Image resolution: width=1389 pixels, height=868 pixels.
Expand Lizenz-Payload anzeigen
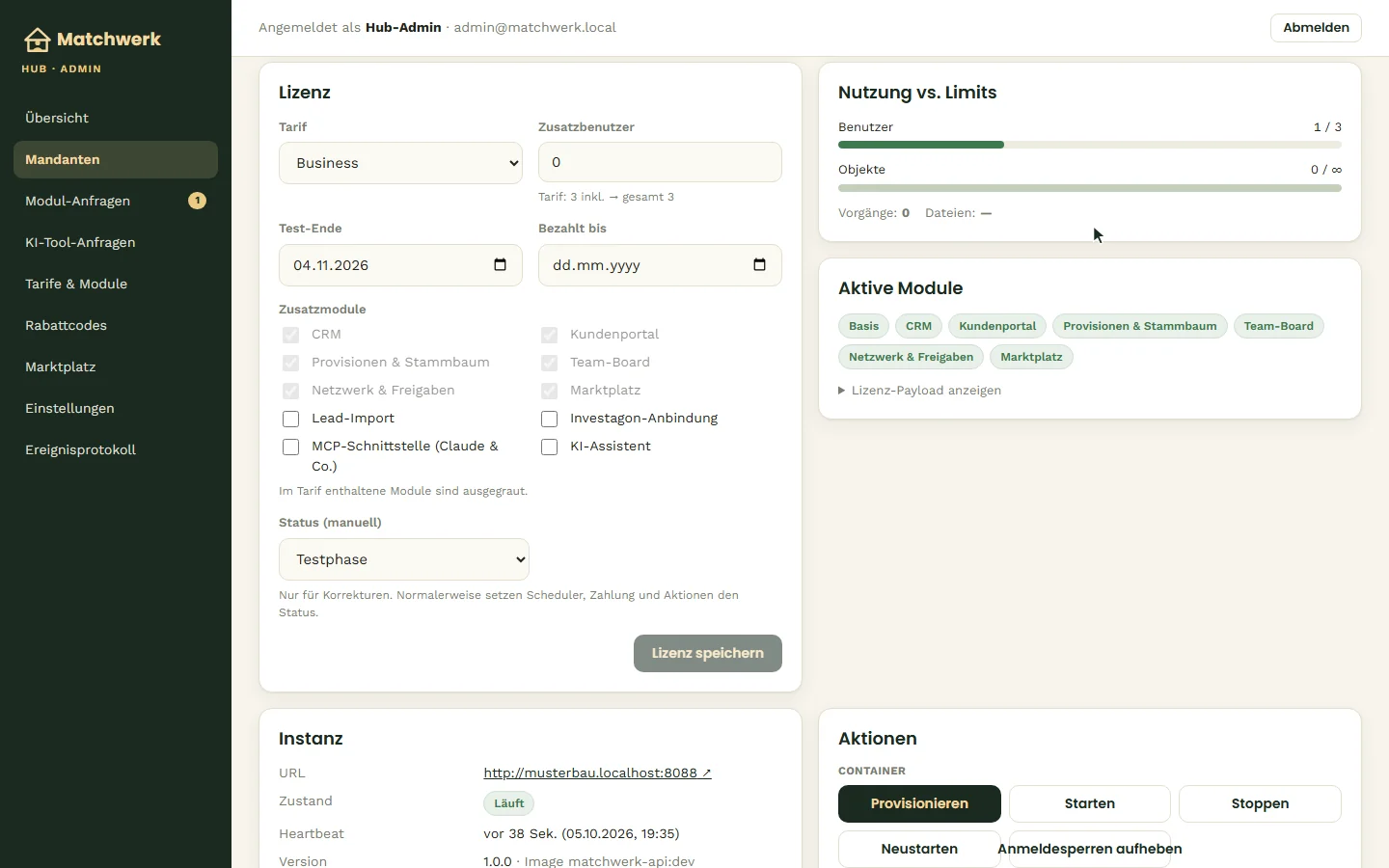[x=919, y=391]
